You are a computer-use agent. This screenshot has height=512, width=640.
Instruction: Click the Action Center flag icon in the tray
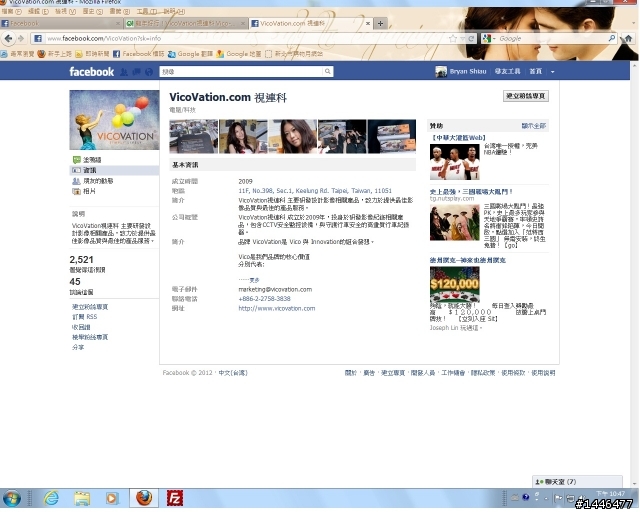point(558,498)
